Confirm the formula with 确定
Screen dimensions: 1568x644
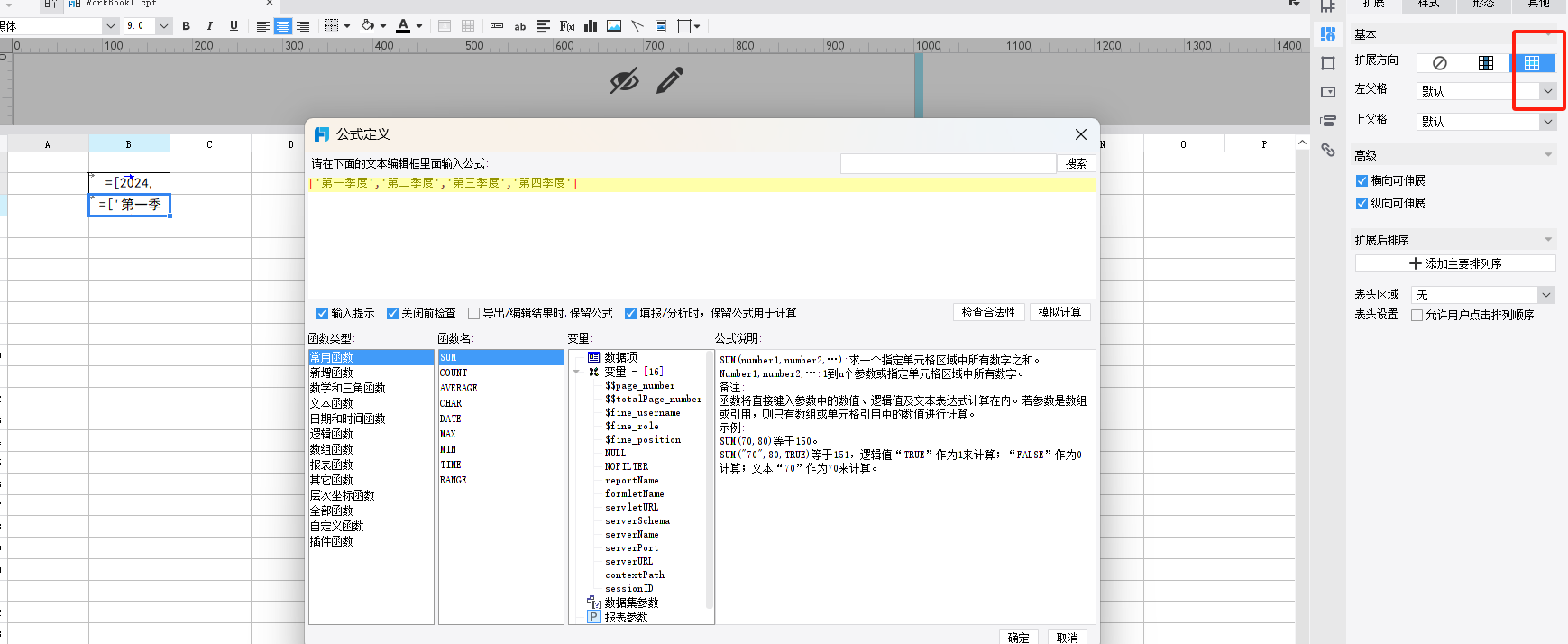[x=1019, y=637]
